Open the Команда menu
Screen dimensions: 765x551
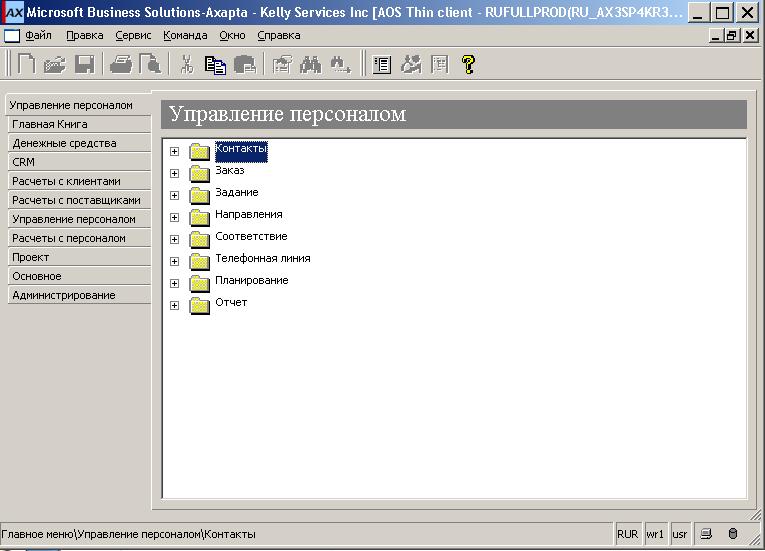(x=185, y=36)
